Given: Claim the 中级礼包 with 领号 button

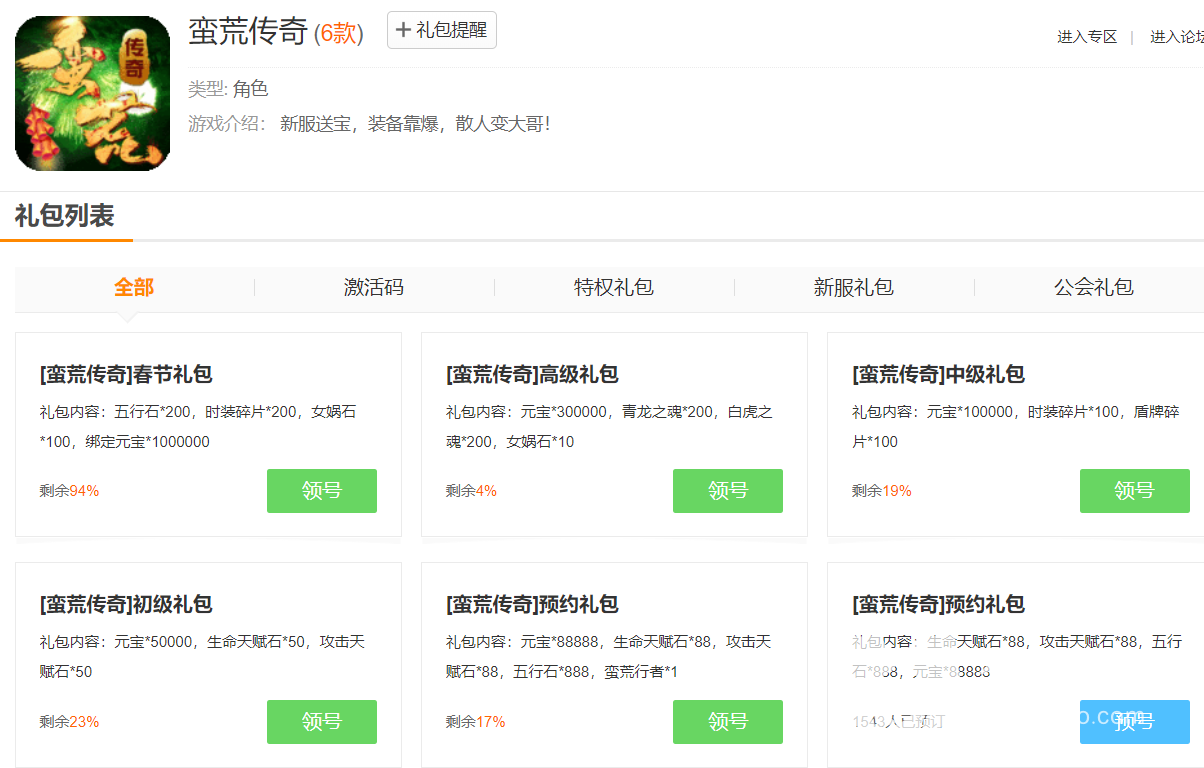Looking at the screenshot, I should point(1134,491).
